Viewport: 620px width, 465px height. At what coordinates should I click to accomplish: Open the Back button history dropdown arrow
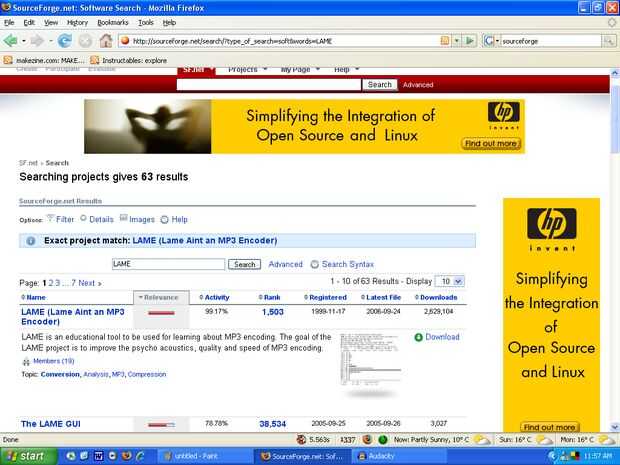pos(24,41)
